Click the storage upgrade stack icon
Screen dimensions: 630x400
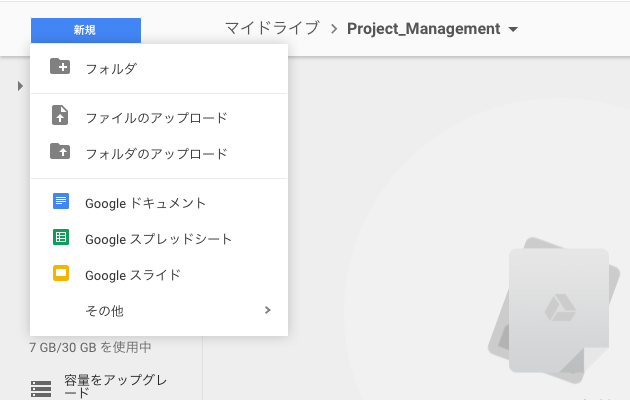[x=41, y=389]
